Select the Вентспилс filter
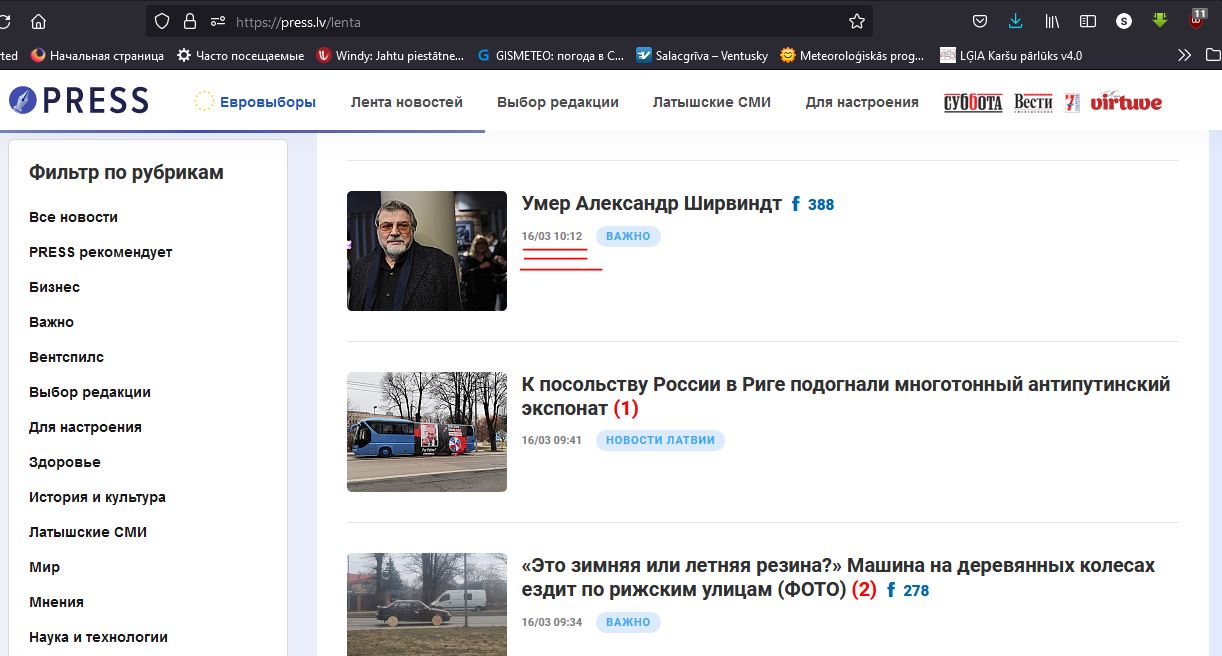This screenshot has width=1222, height=656. click(x=67, y=357)
